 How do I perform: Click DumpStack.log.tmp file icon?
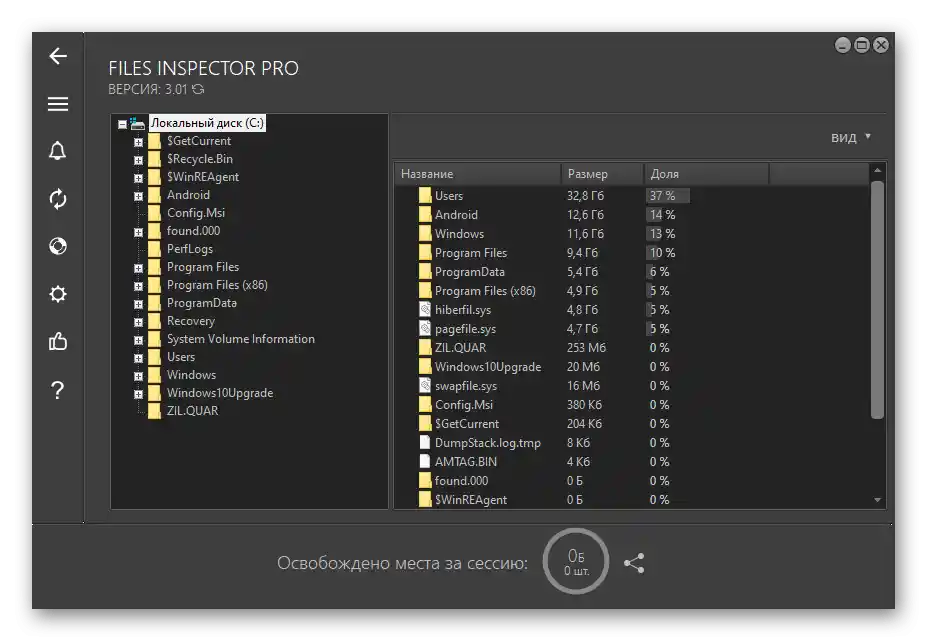[x=425, y=442]
